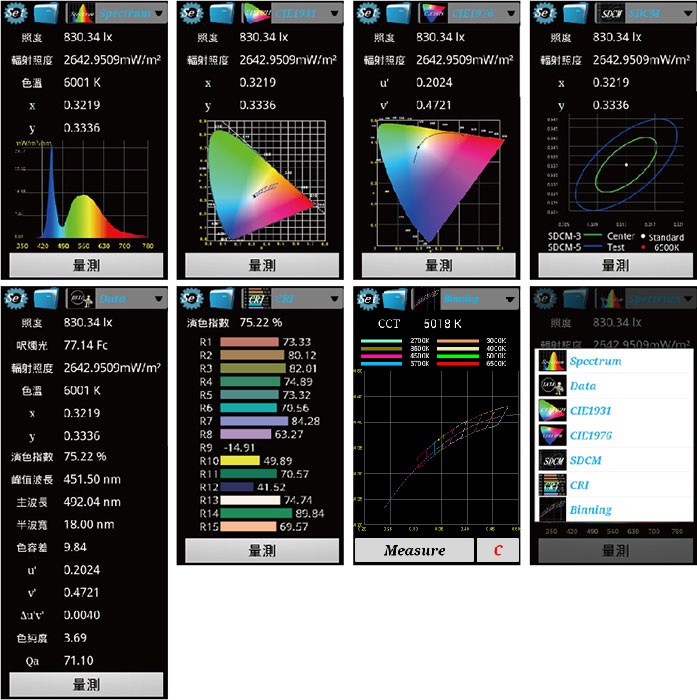Click CRI icon in mode list

point(552,485)
